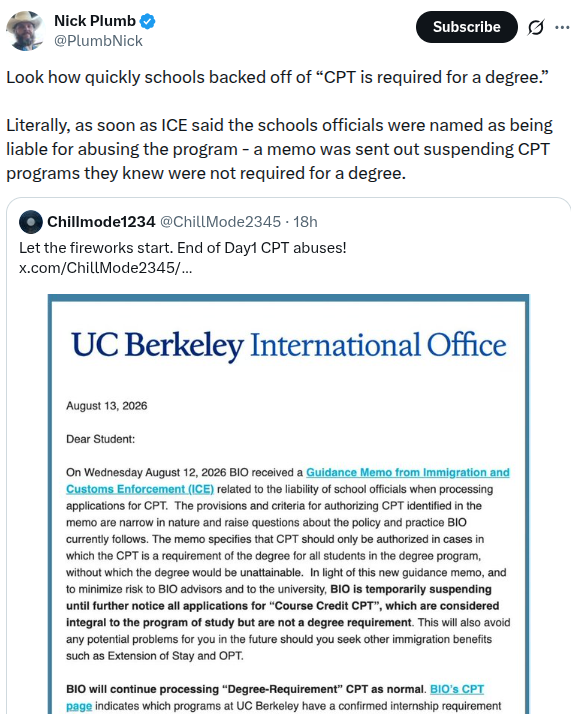Open the 18h timestamp of quoted post

pos(305,222)
